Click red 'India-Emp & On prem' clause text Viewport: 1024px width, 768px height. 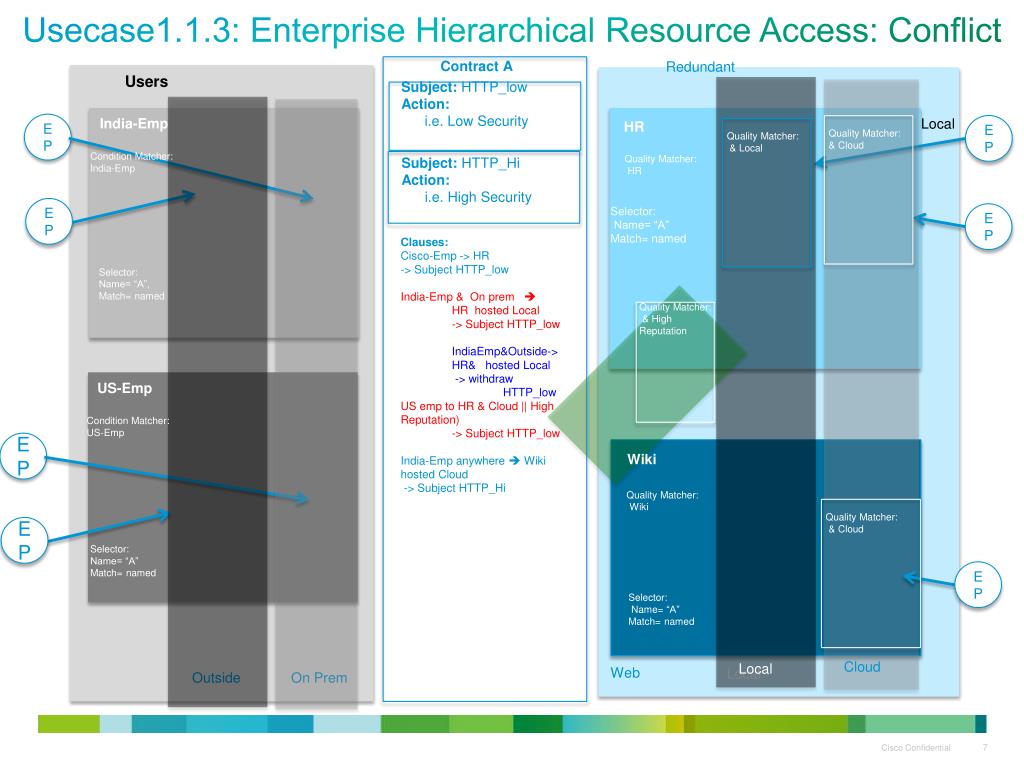(457, 296)
